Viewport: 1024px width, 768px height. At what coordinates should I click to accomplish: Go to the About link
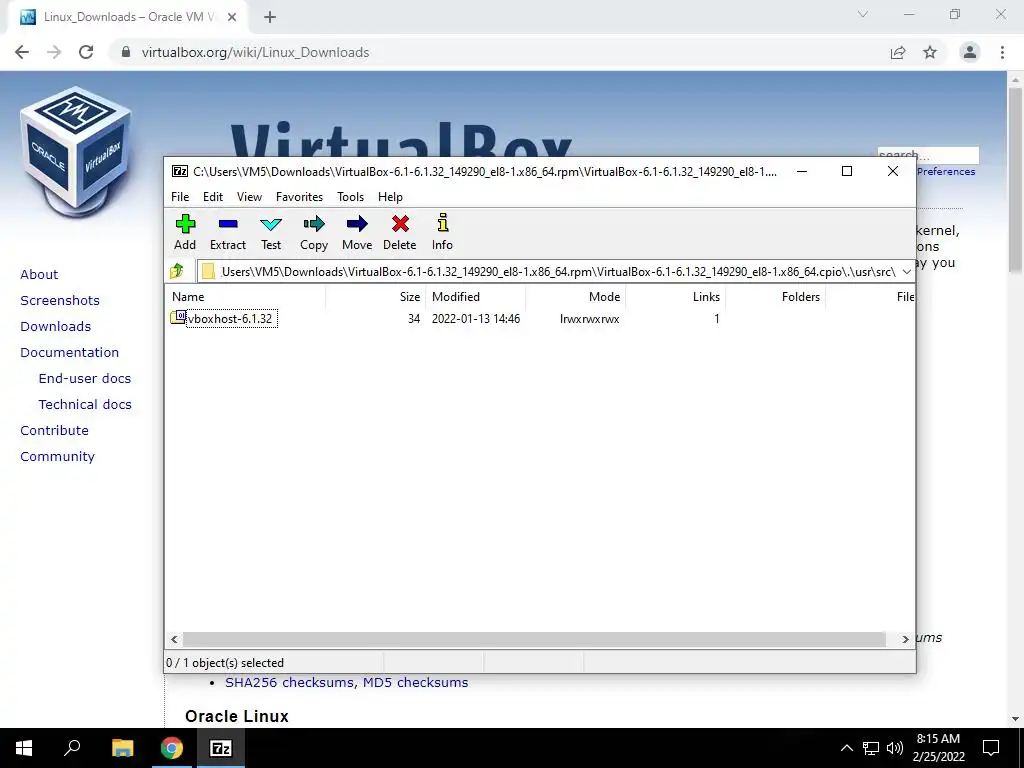(x=39, y=274)
